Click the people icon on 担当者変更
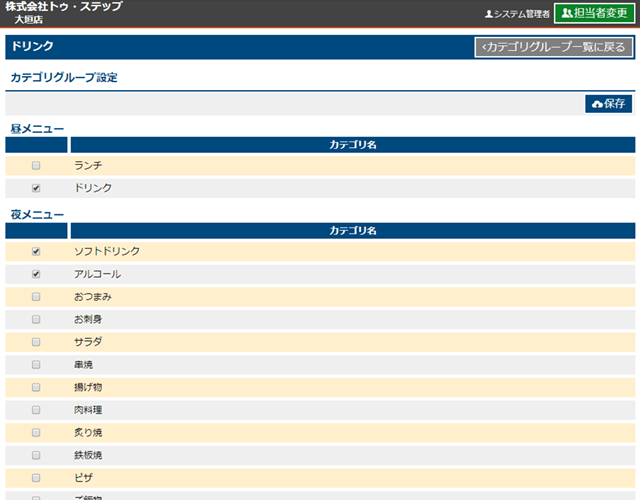The width and height of the screenshot is (640, 500). click(567, 13)
